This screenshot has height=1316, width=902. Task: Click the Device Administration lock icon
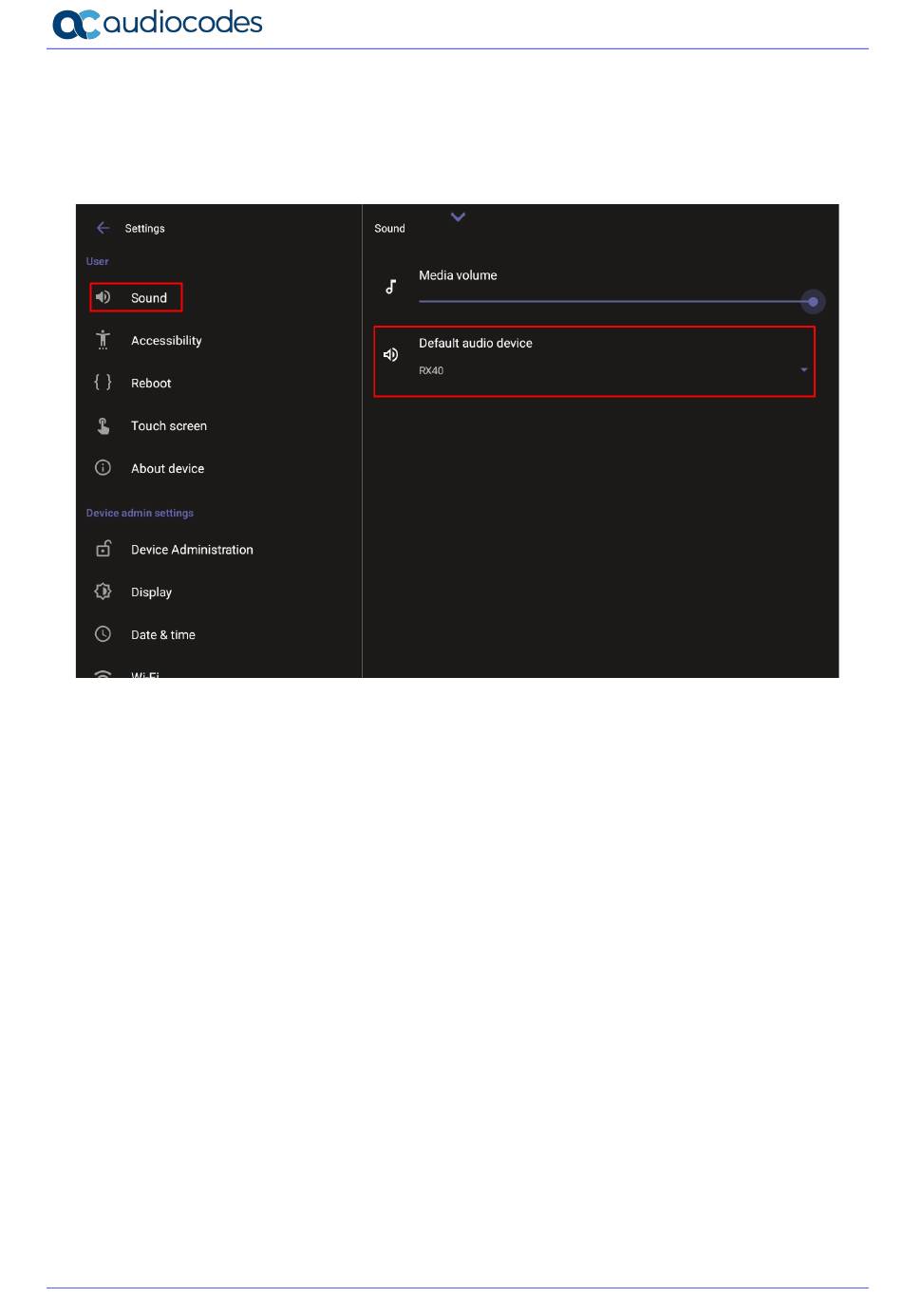click(x=103, y=549)
